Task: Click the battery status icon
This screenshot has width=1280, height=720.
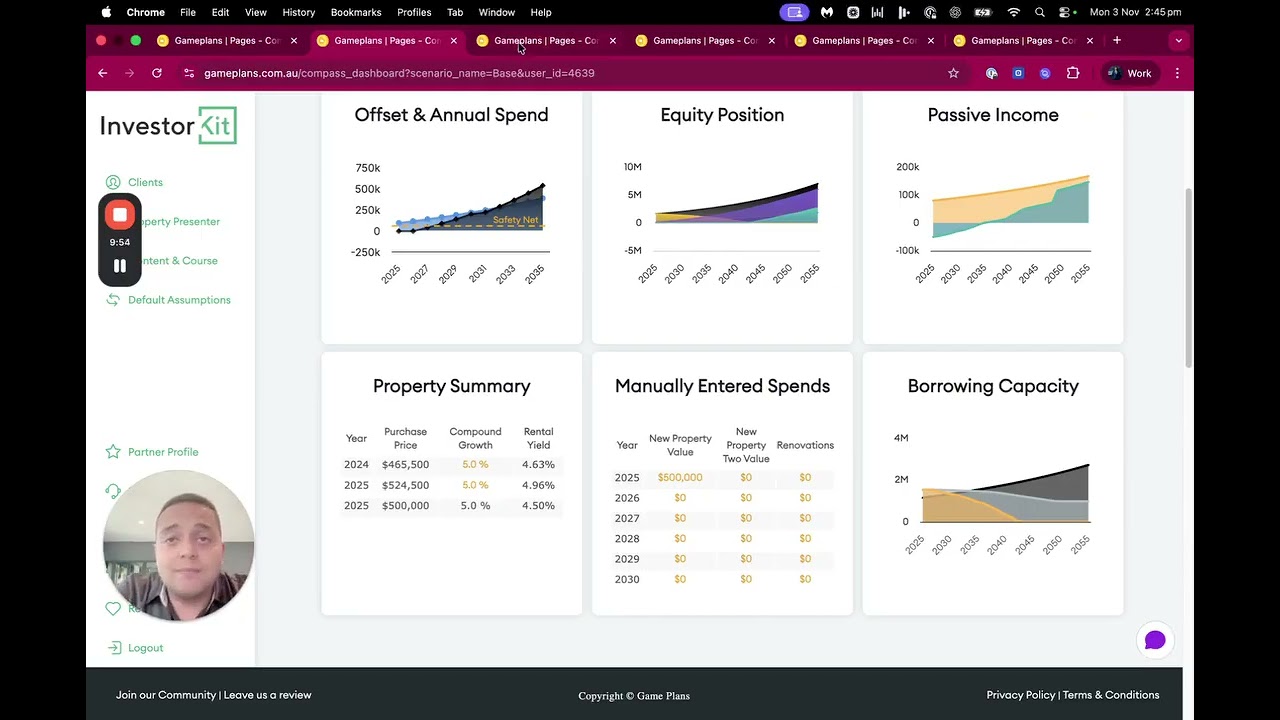Action: (x=983, y=12)
